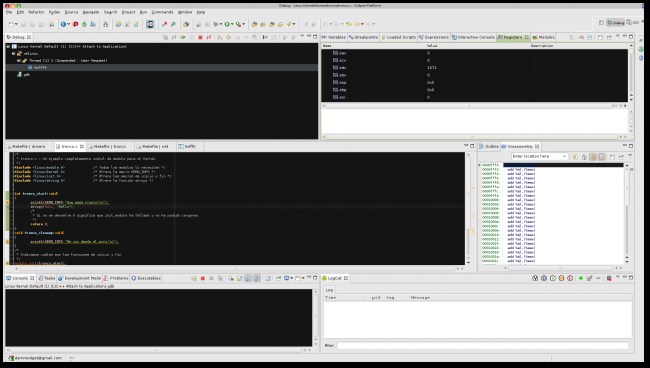Click the Value column header in Registers
Viewport: 650px width, 368px height.
tap(432, 46)
